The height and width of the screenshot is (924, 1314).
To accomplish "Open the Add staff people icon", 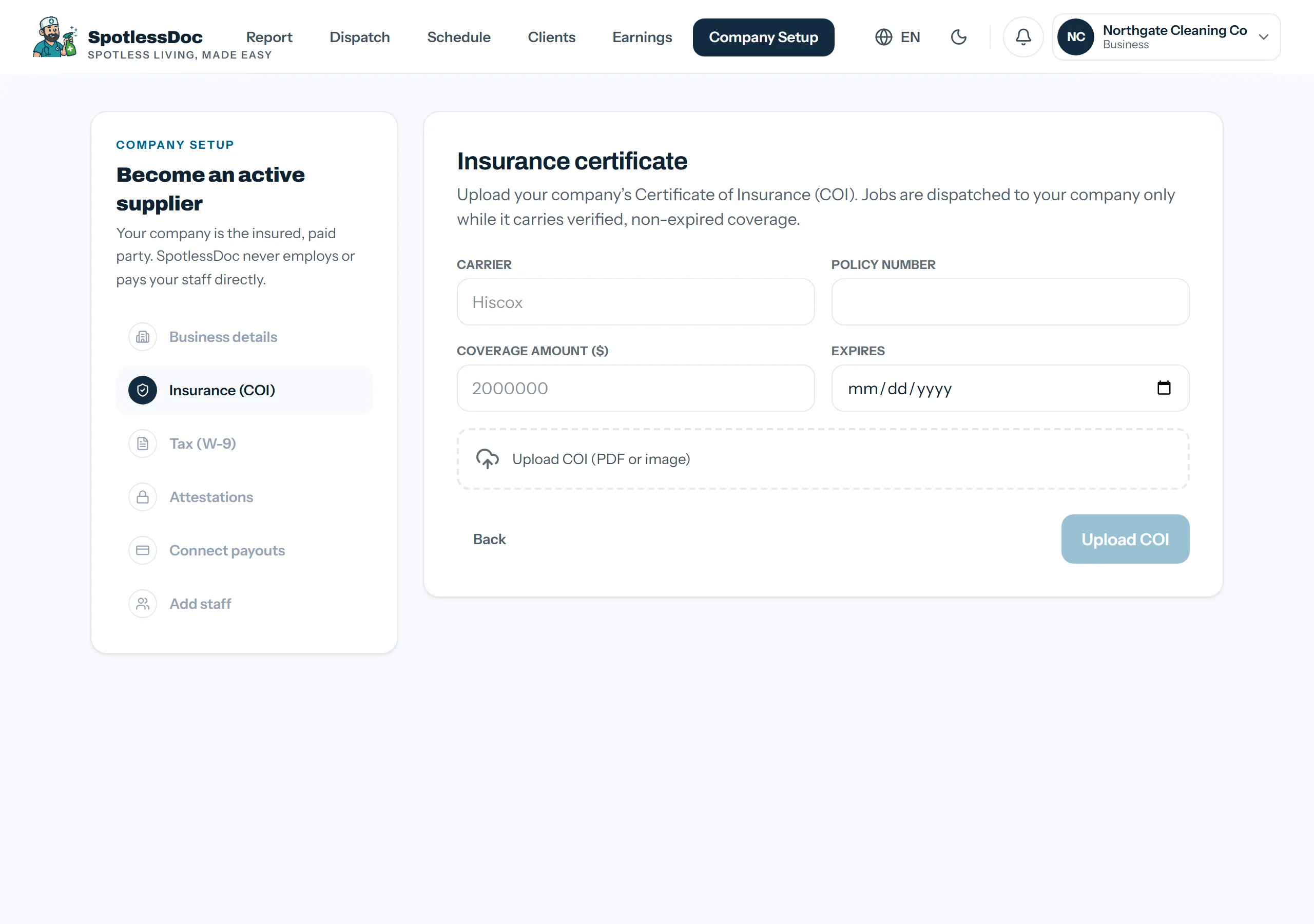I will (143, 603).
